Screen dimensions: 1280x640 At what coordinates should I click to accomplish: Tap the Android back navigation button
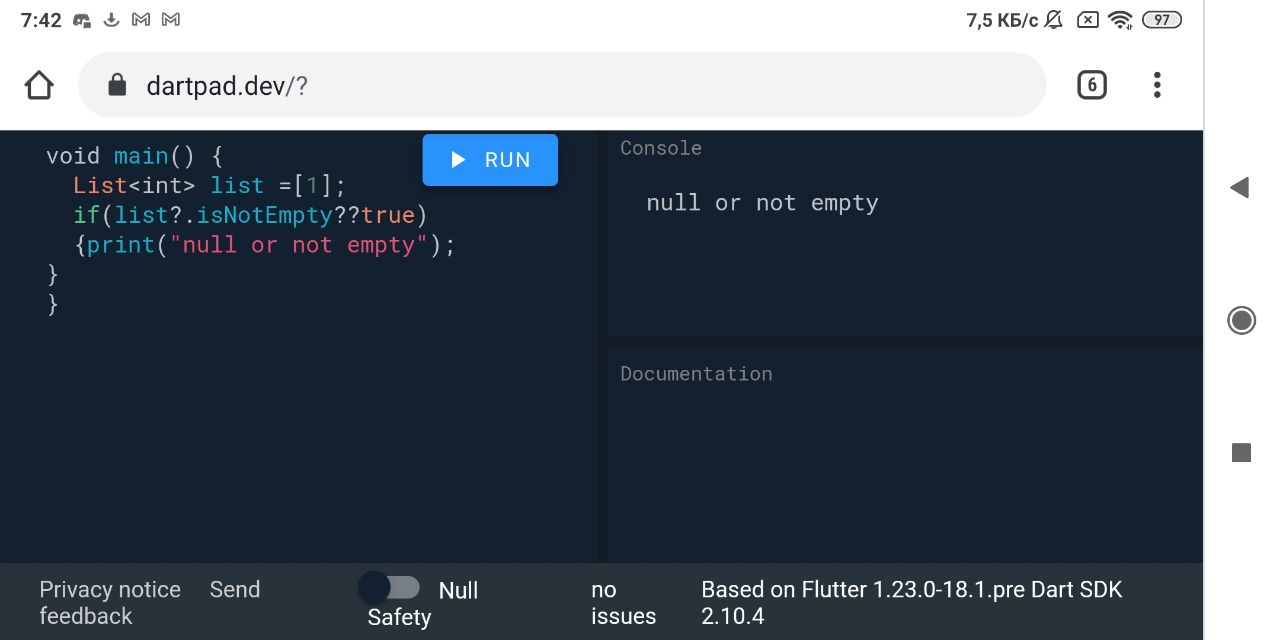[x=1240, y=187]
